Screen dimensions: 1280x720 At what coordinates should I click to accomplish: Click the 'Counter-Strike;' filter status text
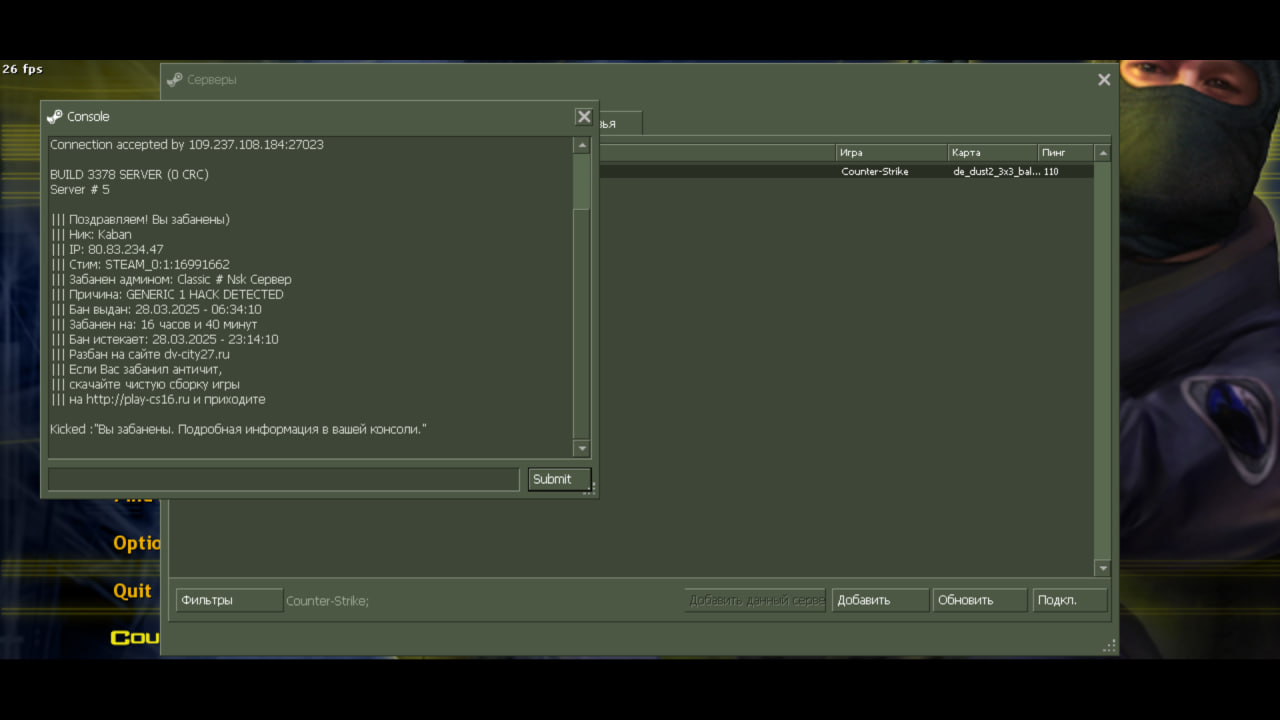coord(328,601)
